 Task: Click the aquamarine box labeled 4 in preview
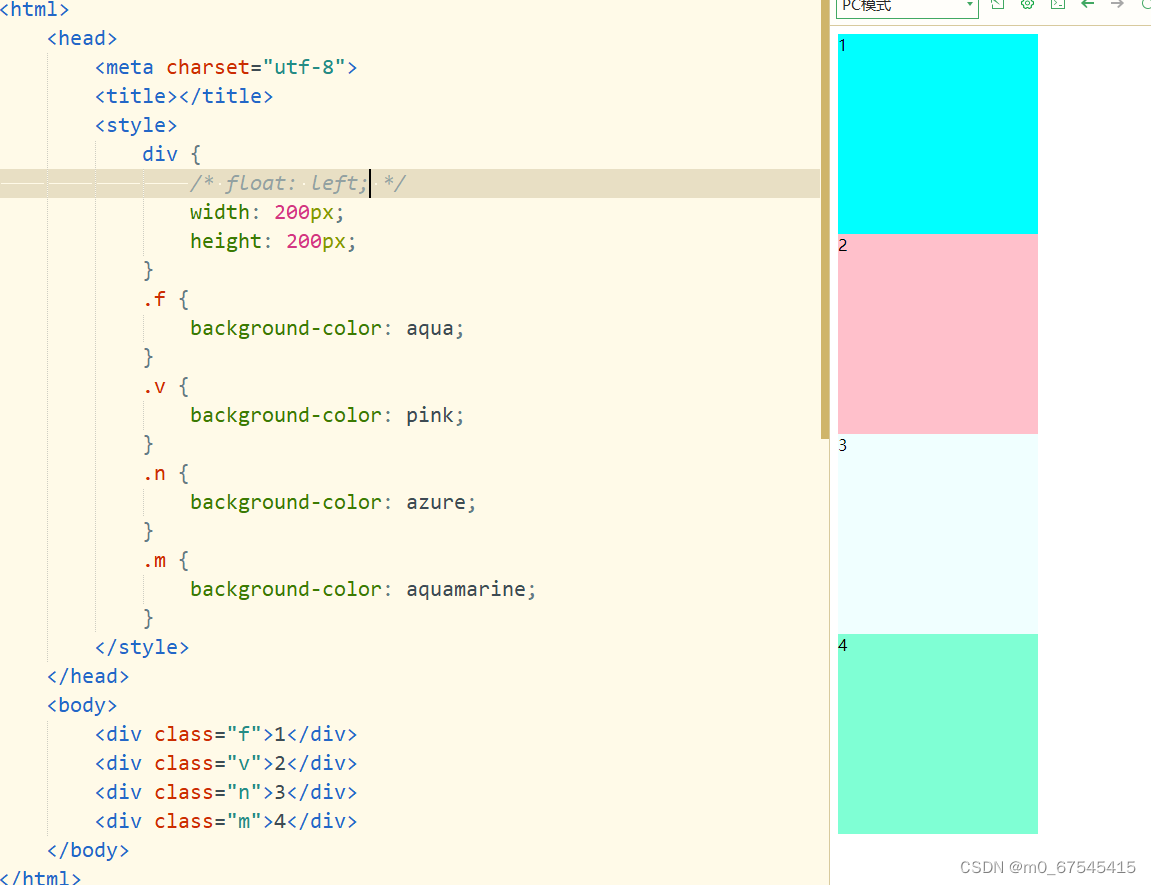click(937, 734)
